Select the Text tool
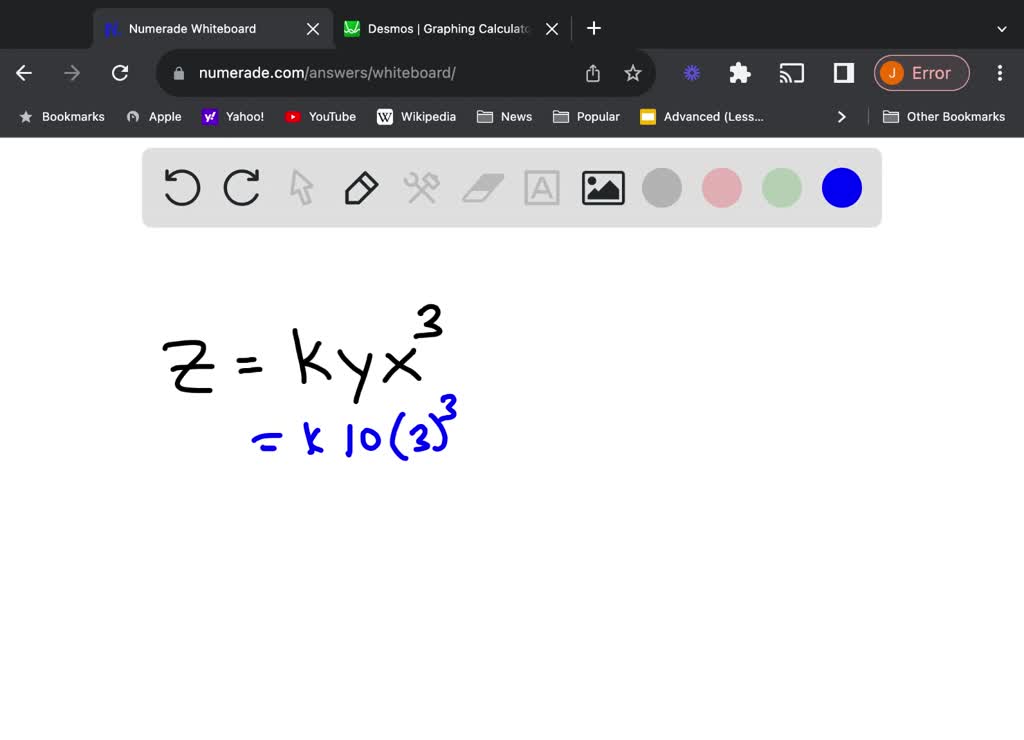 click(x=542, y=187)
